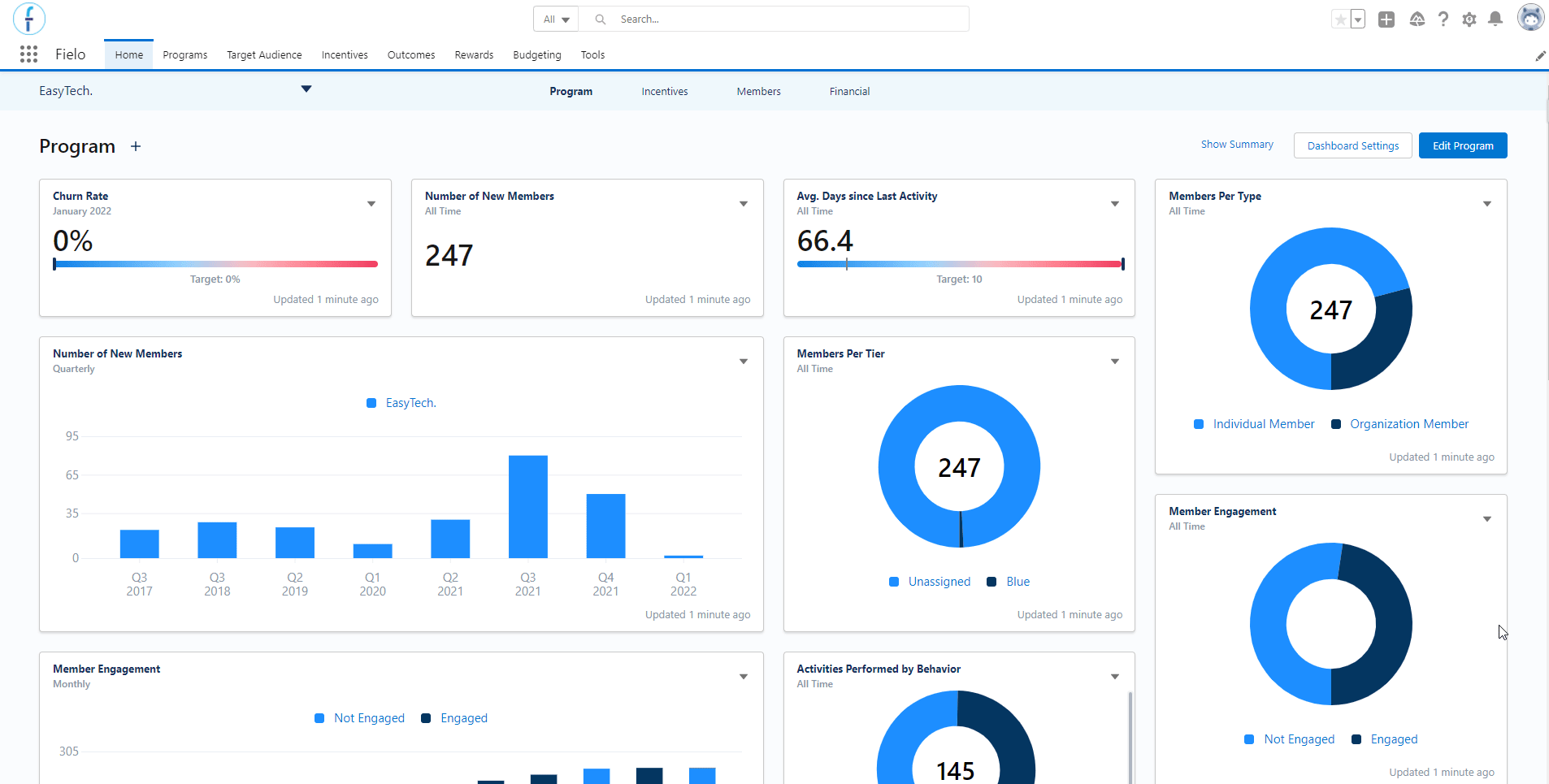The height and width of the screenshot is (784, 1549).
Task: Expand the top Number of New Members card menu
Action: point(744,204)
